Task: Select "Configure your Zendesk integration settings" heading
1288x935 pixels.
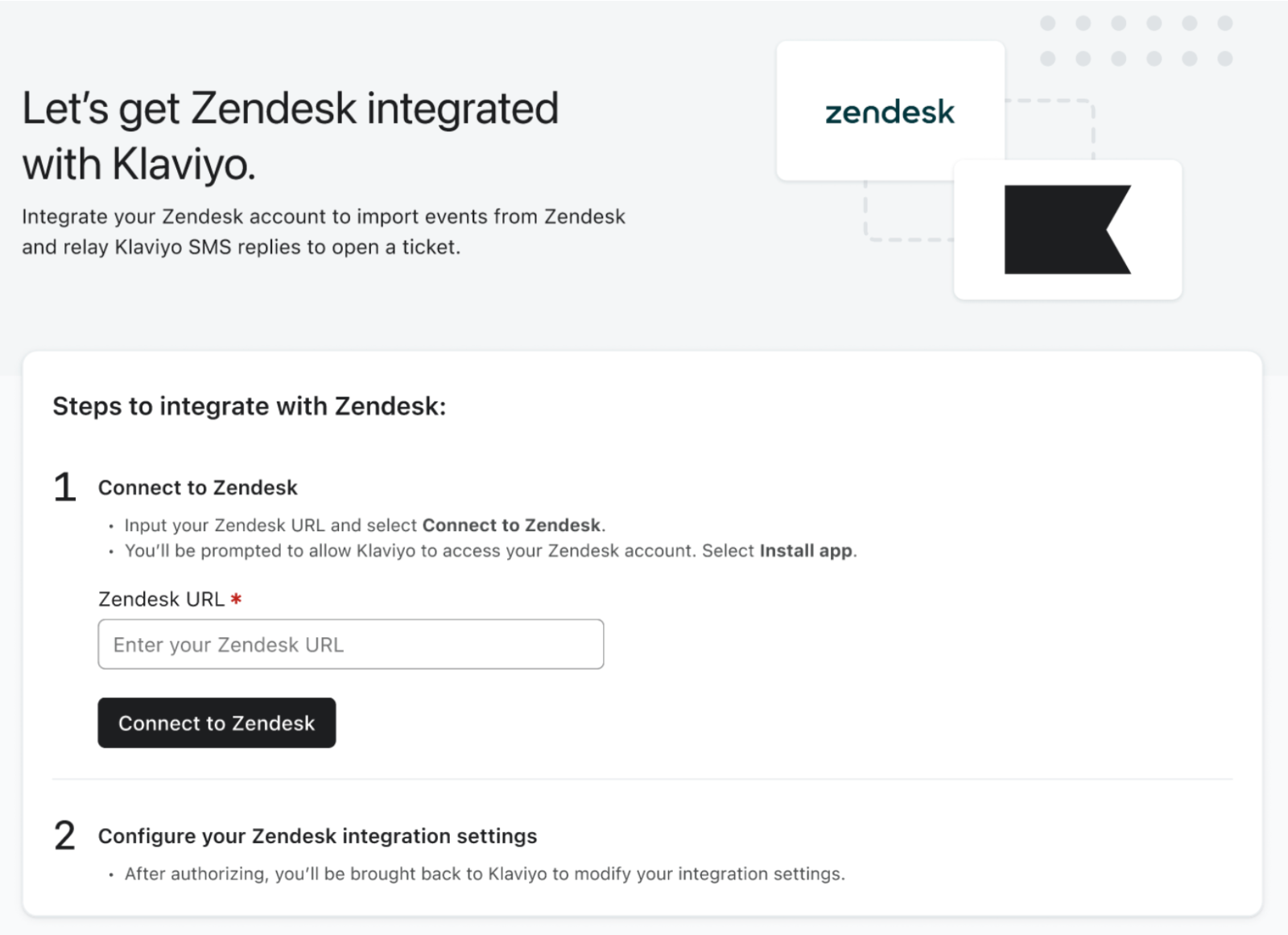Action: point(317,836)
